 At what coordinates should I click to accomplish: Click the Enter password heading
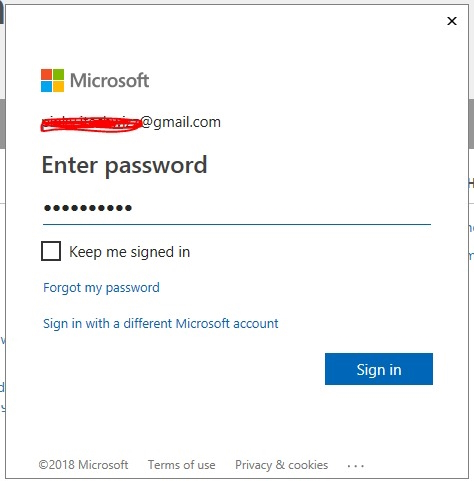click(x=124, y=165)
